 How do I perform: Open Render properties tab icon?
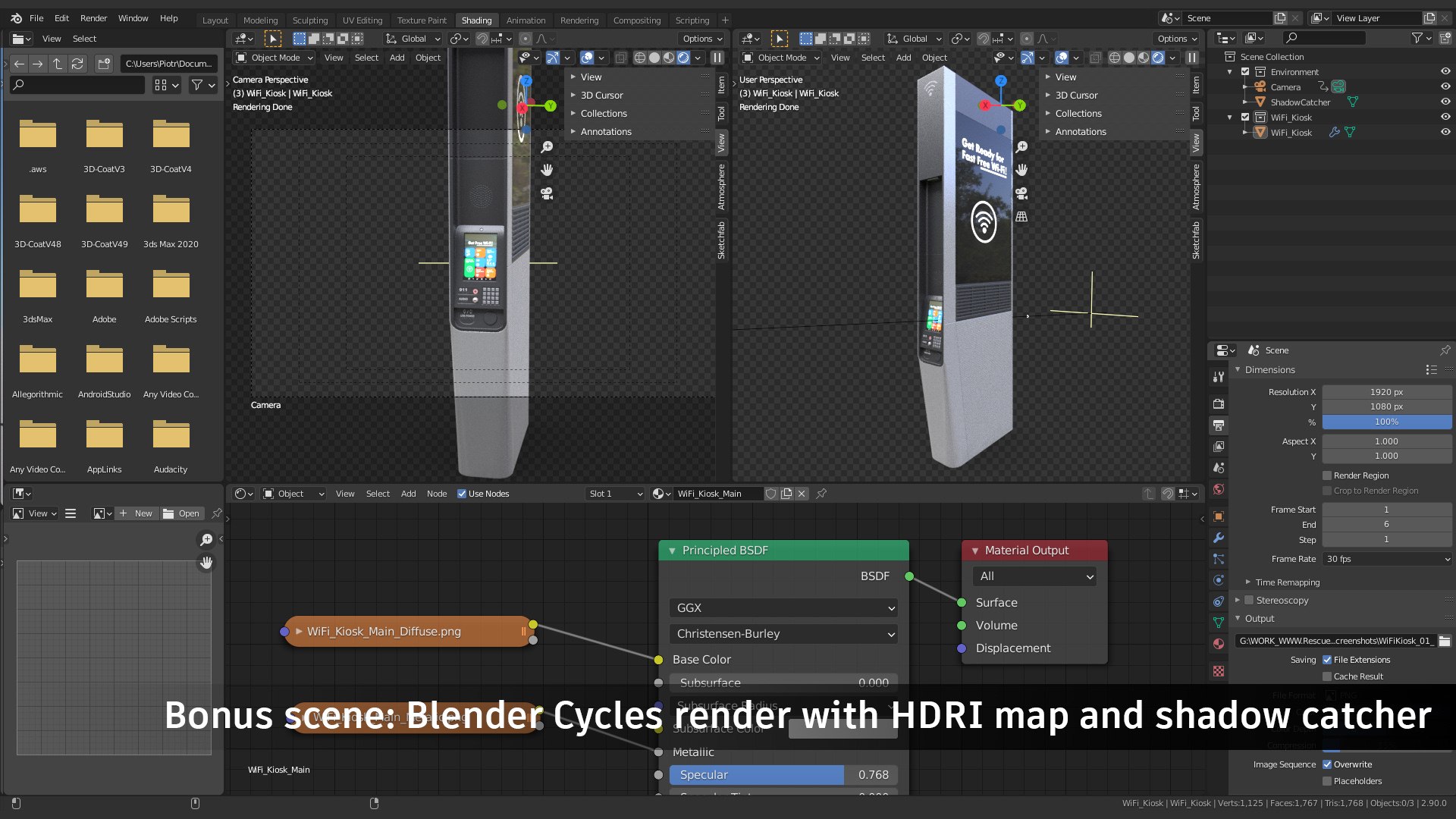tap(1219, 404)
